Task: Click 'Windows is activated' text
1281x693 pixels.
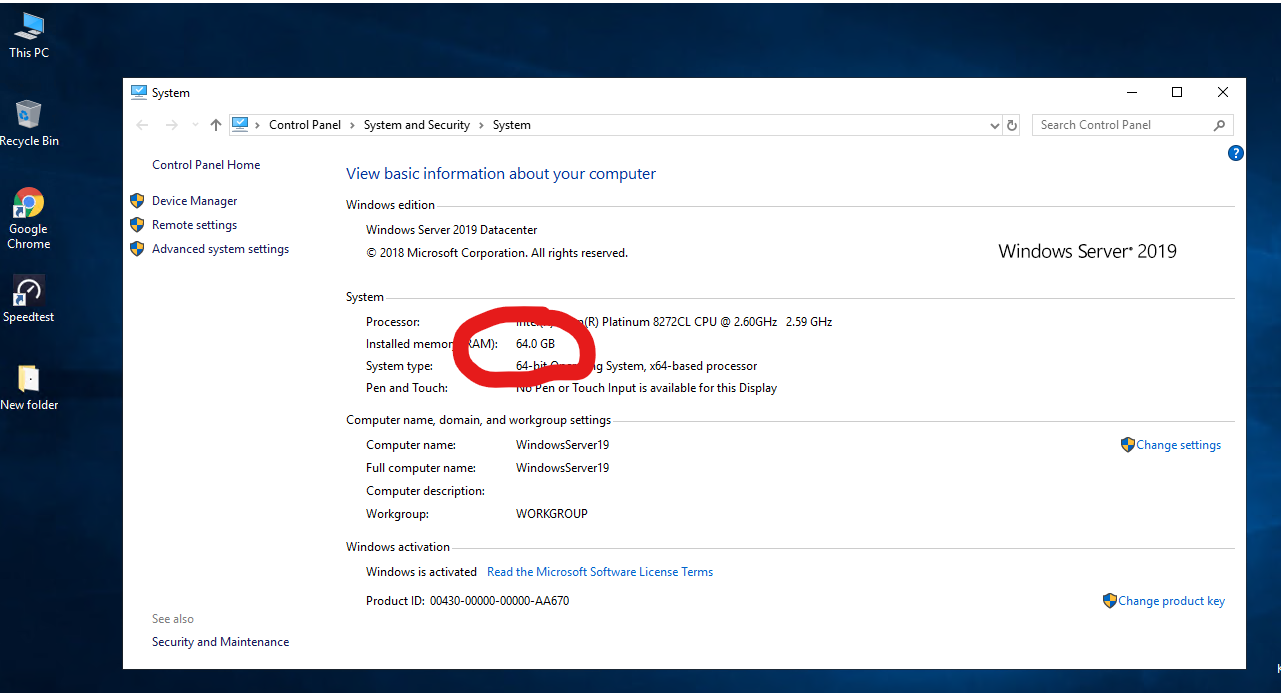Action: click(x=421, y=572)
